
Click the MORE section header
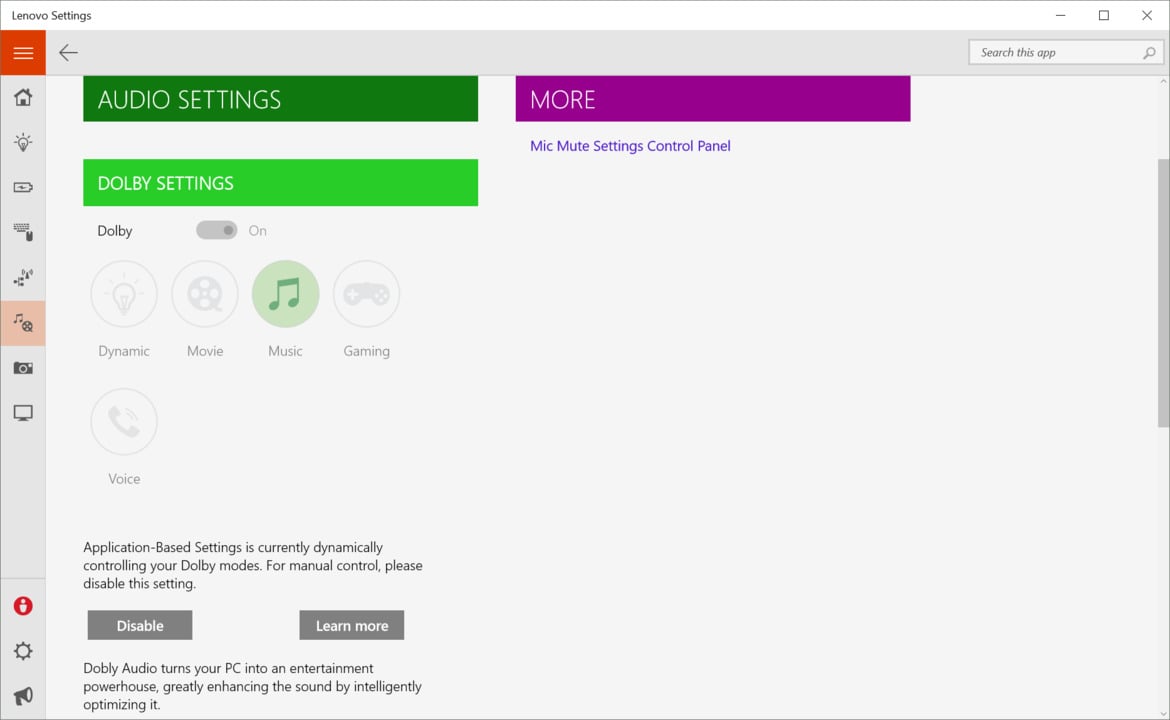tap(713, 98)
